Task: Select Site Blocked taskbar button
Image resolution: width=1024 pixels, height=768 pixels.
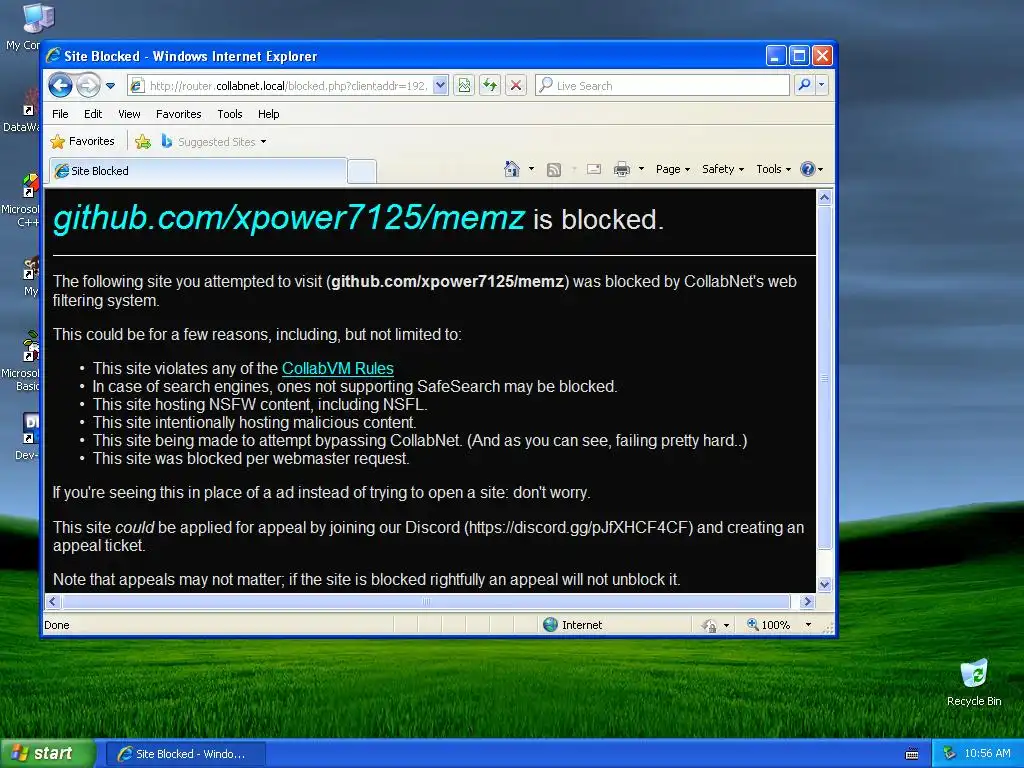Action: pos(185,754)
